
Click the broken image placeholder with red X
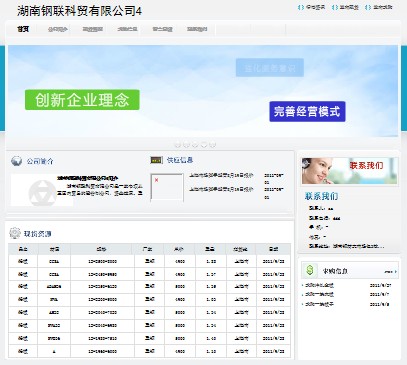[167, 187]
